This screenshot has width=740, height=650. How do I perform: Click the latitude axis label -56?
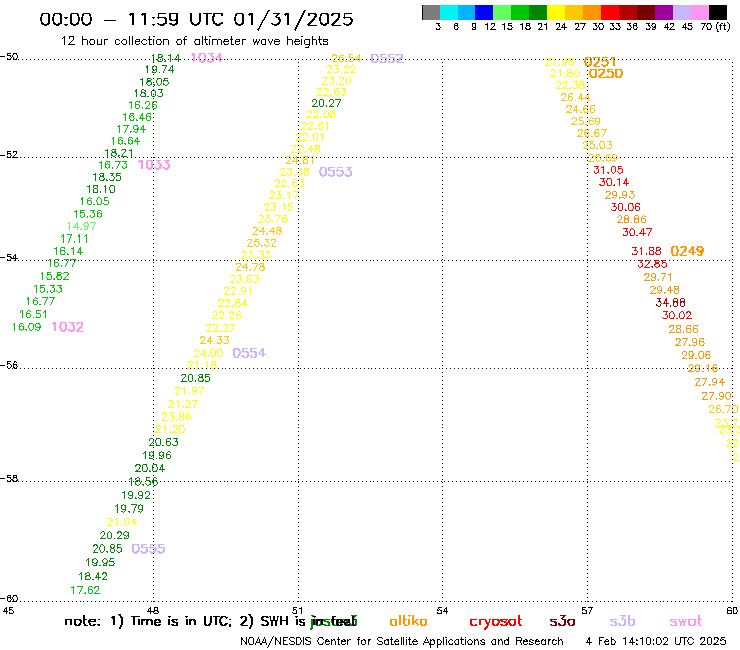(9, 365)
